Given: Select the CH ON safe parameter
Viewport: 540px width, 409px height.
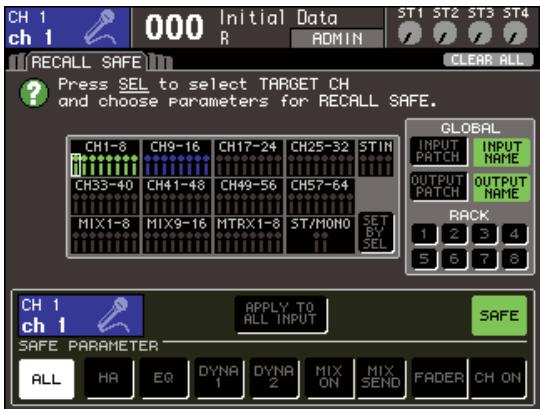Looking at the screenshot, I should 498,378.
